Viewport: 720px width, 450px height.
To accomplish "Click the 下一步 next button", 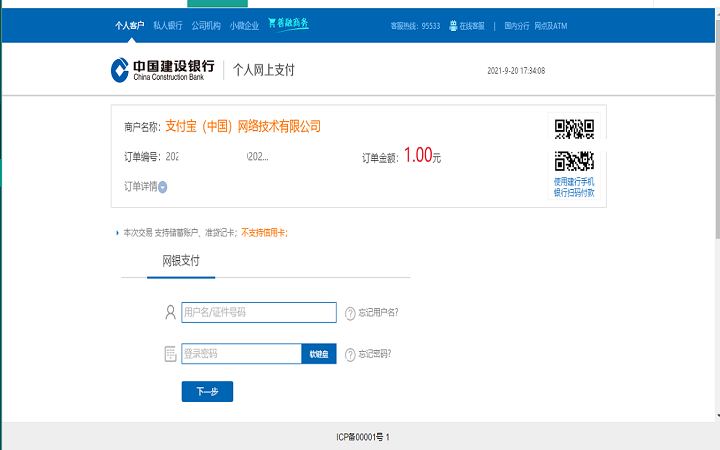I will 207,391.
